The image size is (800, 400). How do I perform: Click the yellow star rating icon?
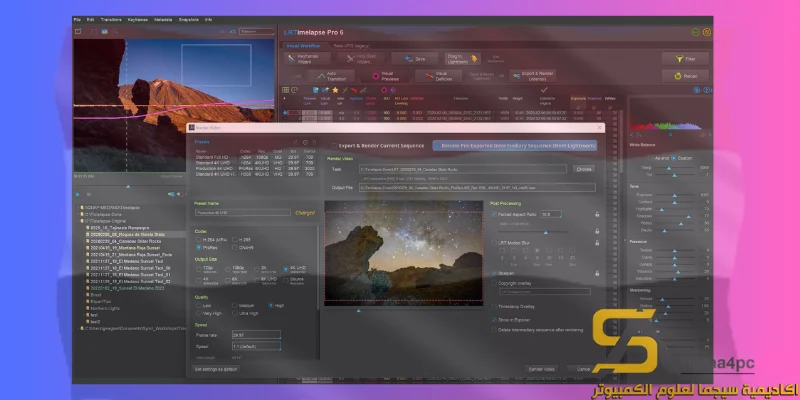tap(335, 90)
